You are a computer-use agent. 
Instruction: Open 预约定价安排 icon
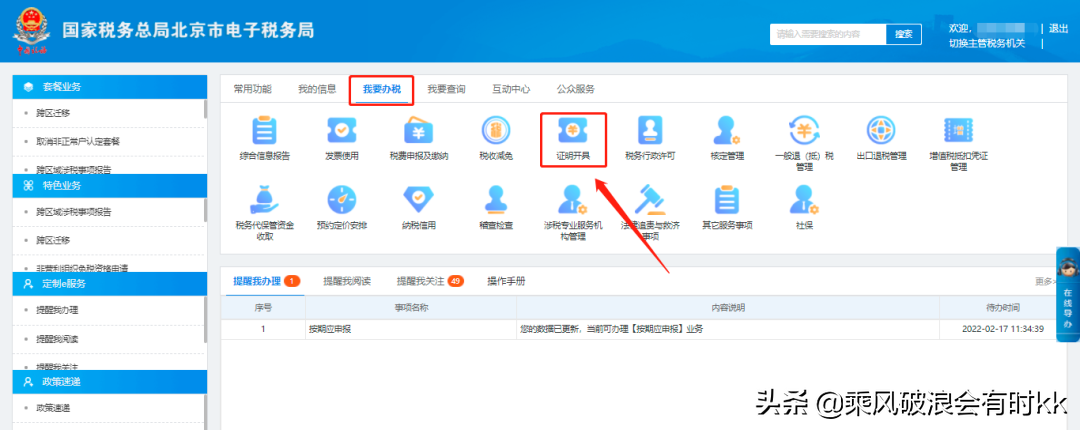coord(342,199)
